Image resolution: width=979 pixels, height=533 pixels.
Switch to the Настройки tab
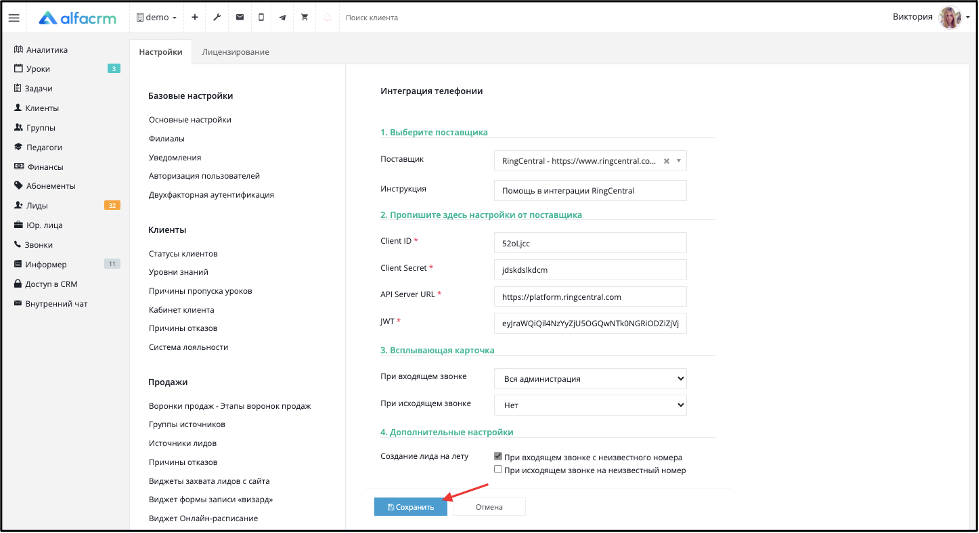point(160,52)
